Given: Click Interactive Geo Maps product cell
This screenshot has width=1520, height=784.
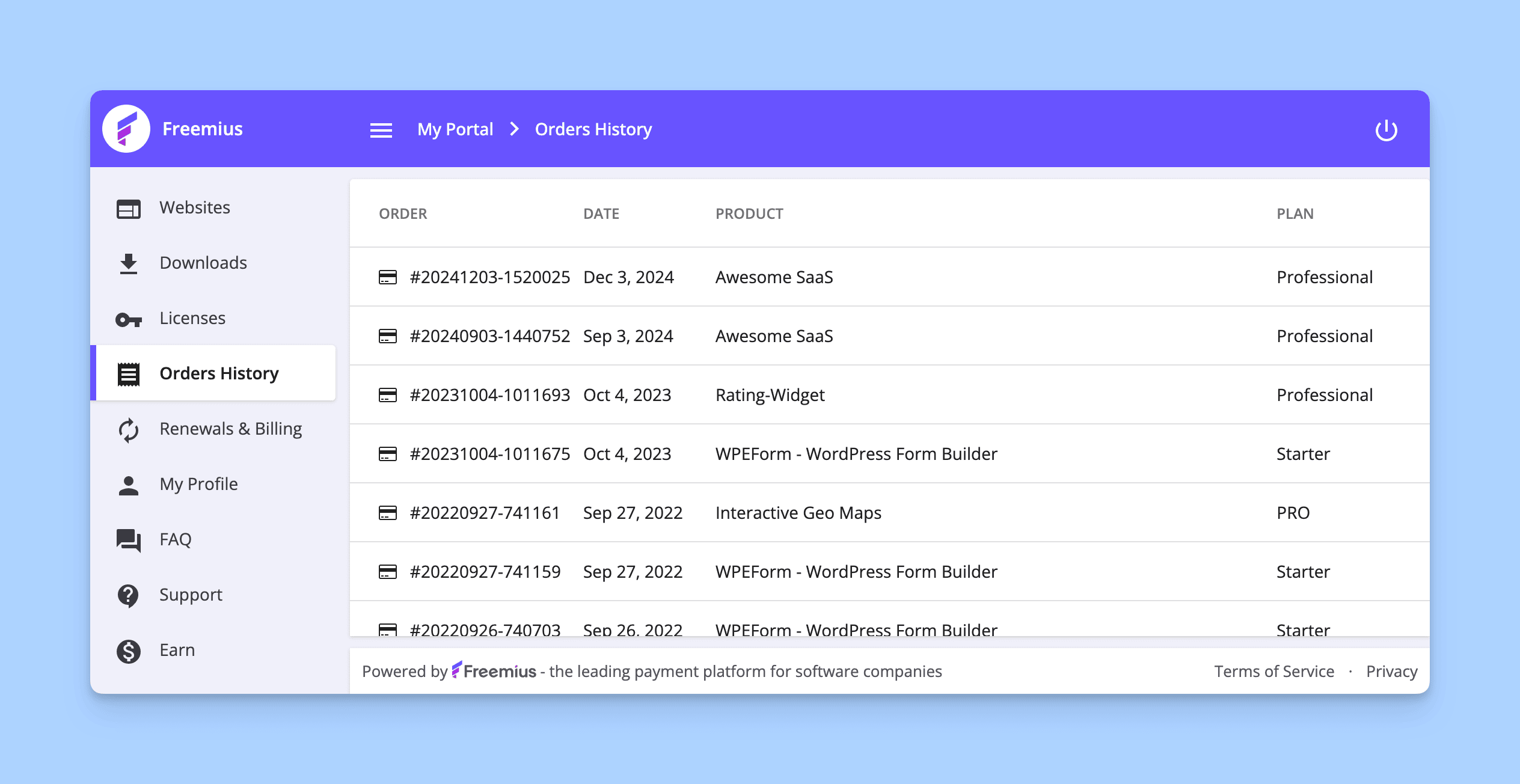Looking at the screenshot, I should point(798,513).
